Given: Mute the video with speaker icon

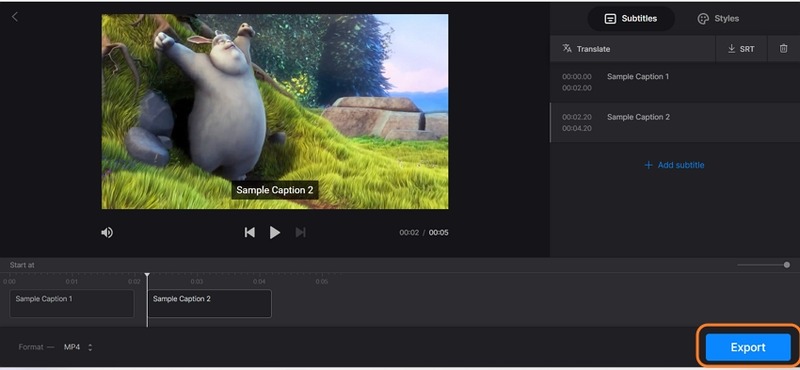Looking at the screenshot, I should coord(107,233).
